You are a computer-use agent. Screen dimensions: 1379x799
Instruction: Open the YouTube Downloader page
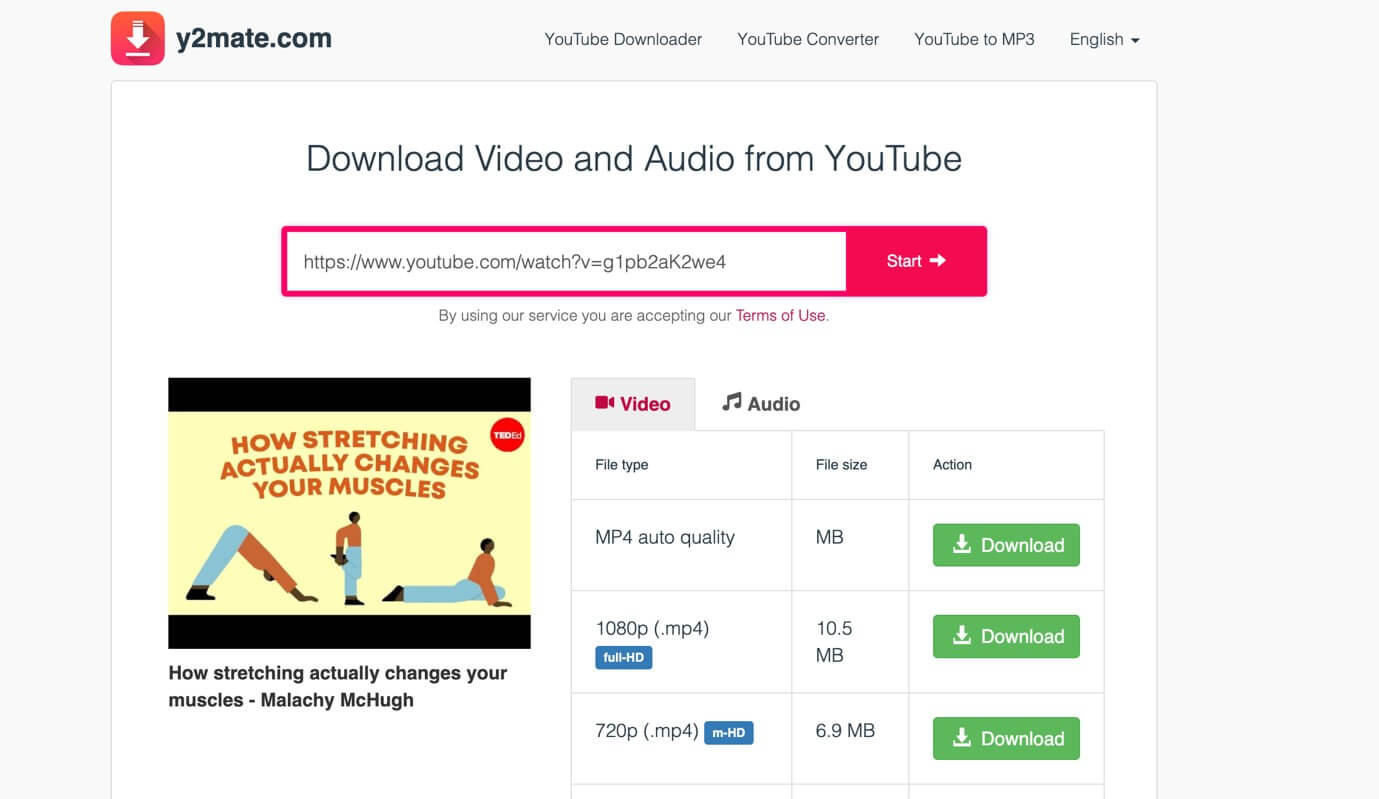[623, 39]
